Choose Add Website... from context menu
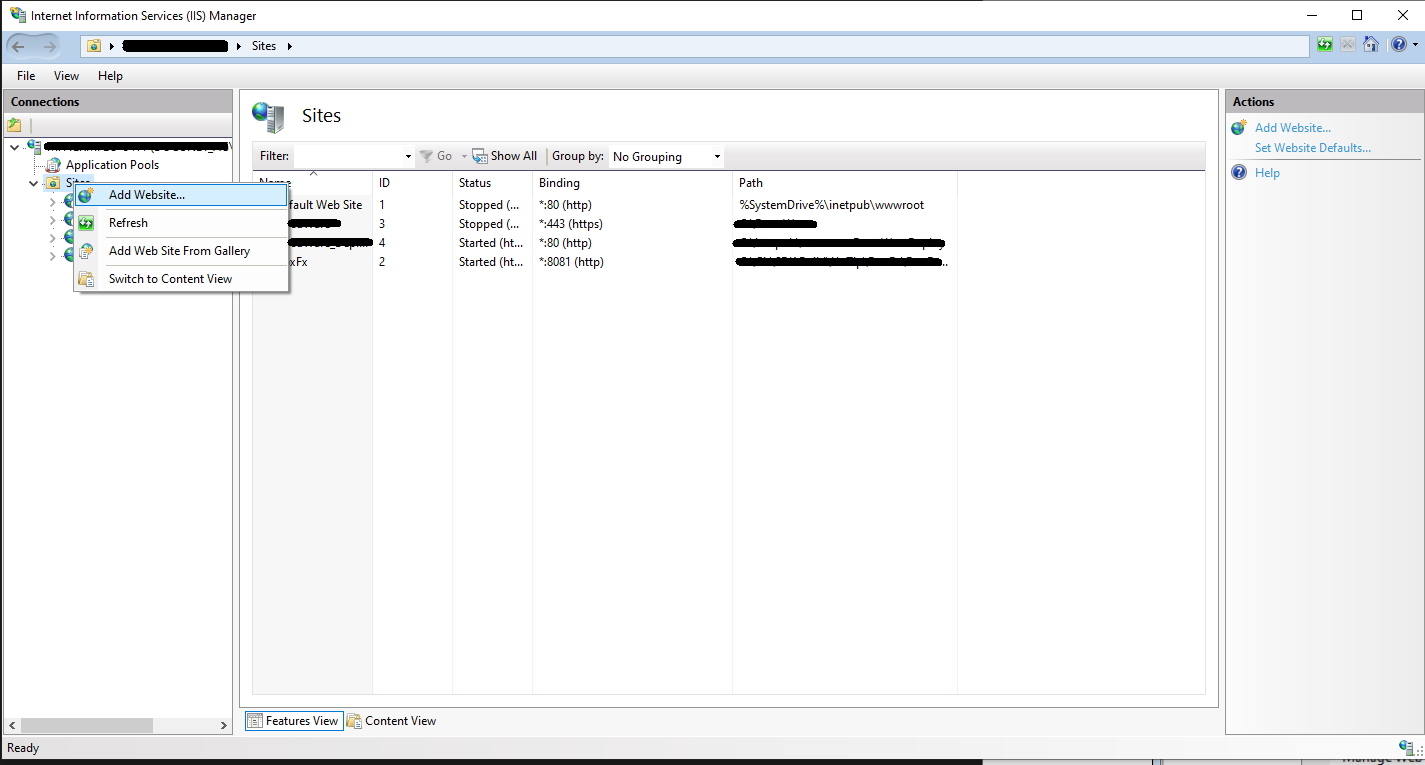Image resolution: width=1425 pixels, height=765 pixels. point(182,195)
